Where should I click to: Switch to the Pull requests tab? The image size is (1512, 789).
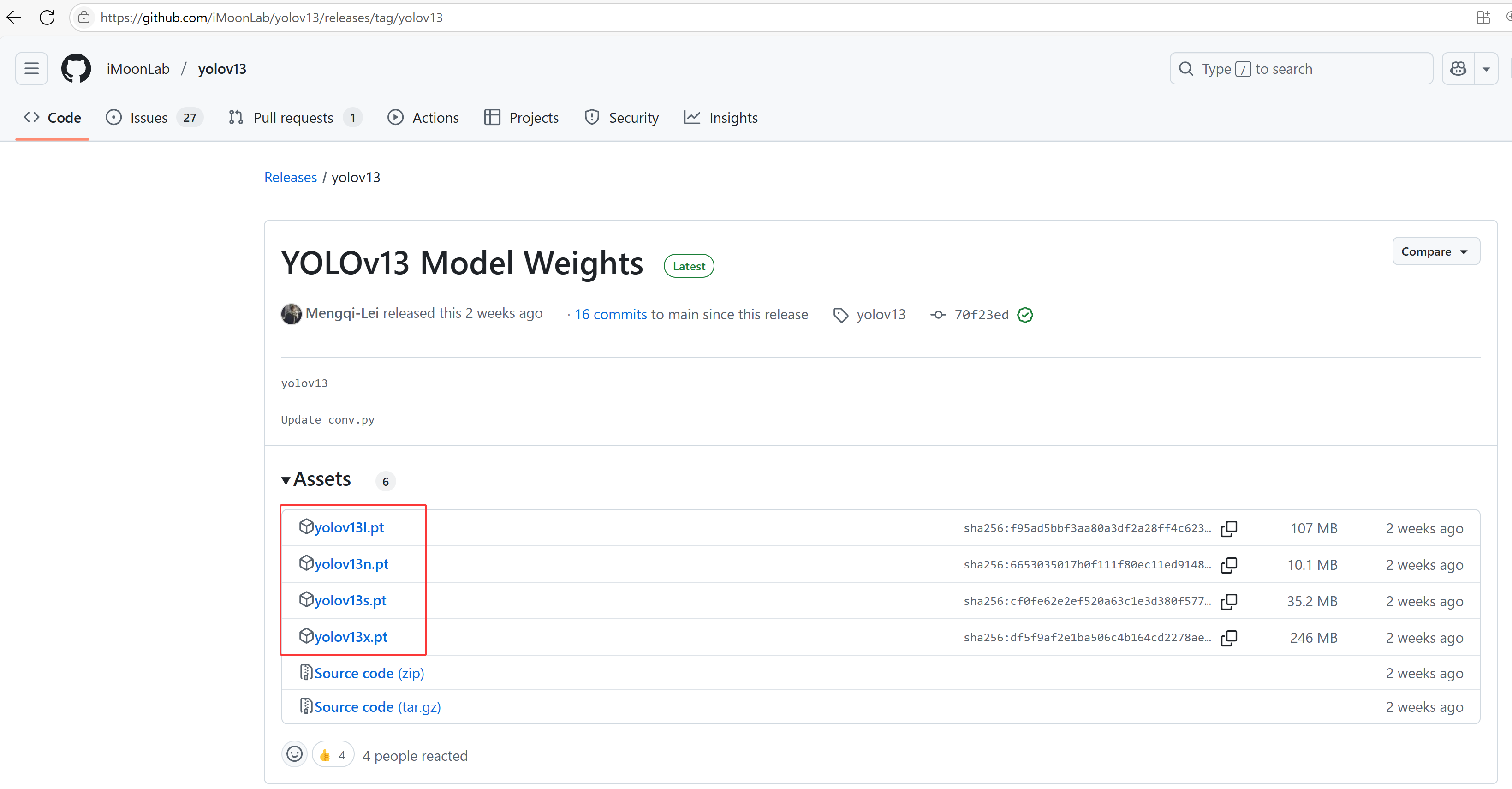pyautogui.click(x=295, y=117)
